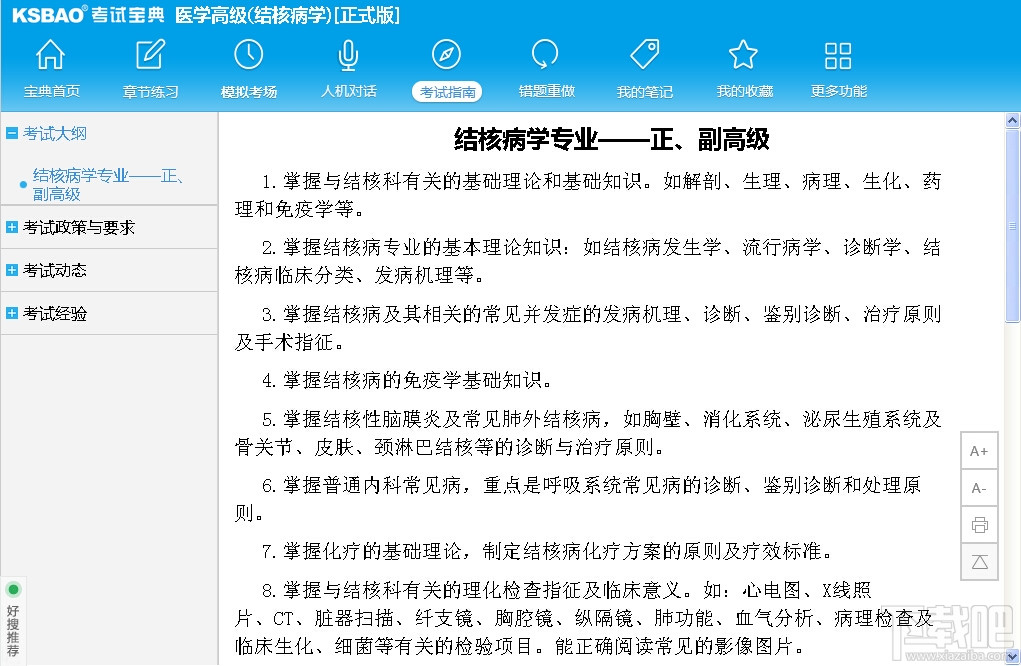
Task: Click the green 好搜推荐 circle icon
Action: [13, 589]
